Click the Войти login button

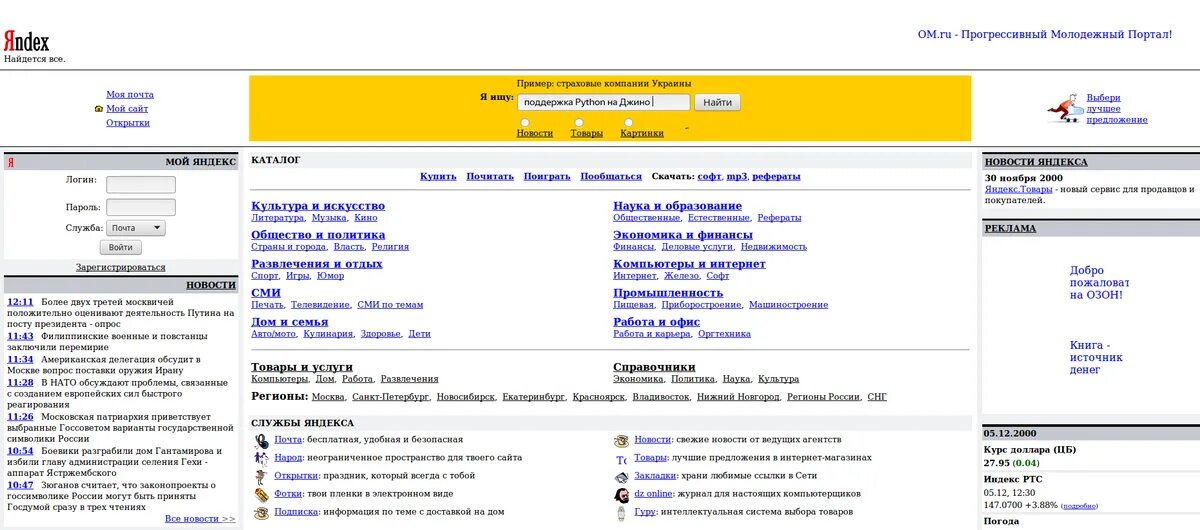click(x=121, y=248)
